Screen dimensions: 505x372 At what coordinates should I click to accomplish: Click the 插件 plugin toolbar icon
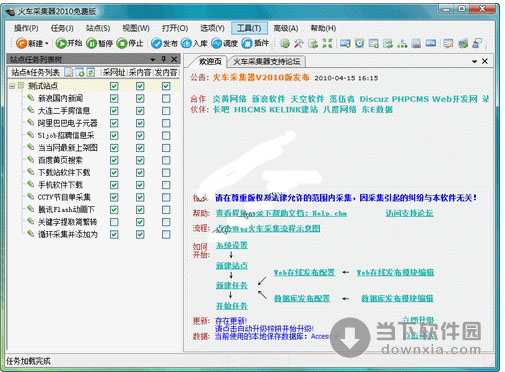tap(247, 43)
